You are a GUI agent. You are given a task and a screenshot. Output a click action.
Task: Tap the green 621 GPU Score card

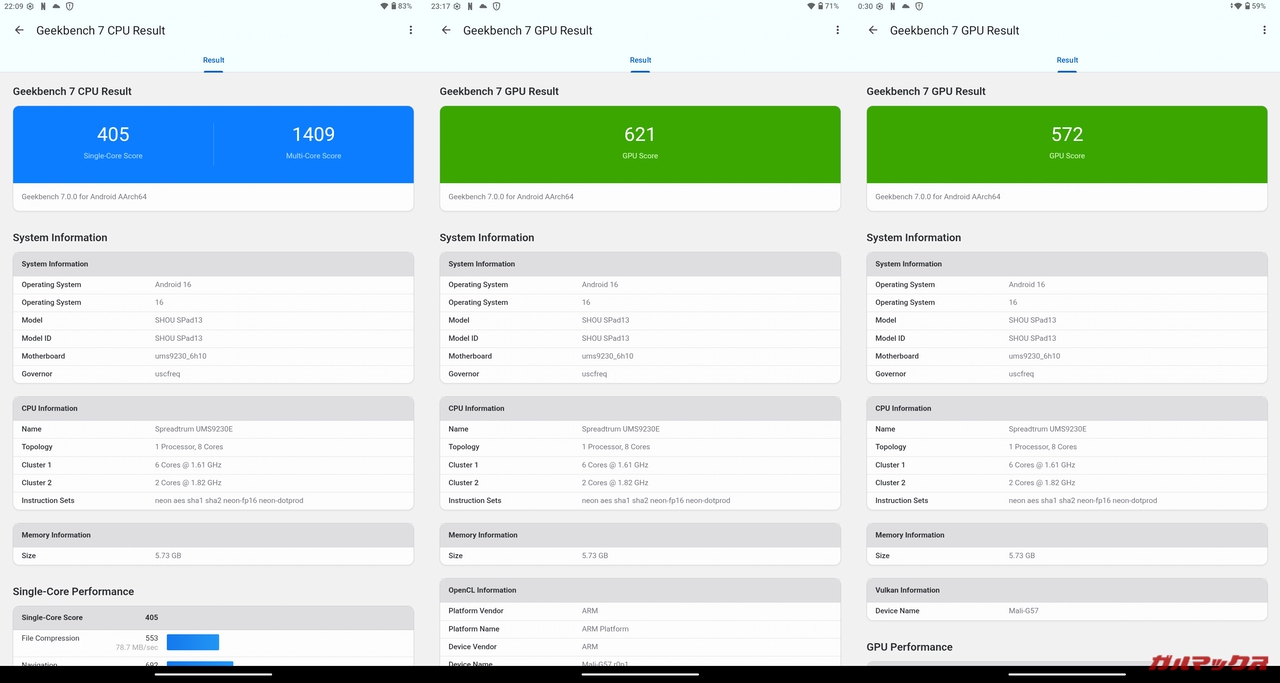point(640,145)
